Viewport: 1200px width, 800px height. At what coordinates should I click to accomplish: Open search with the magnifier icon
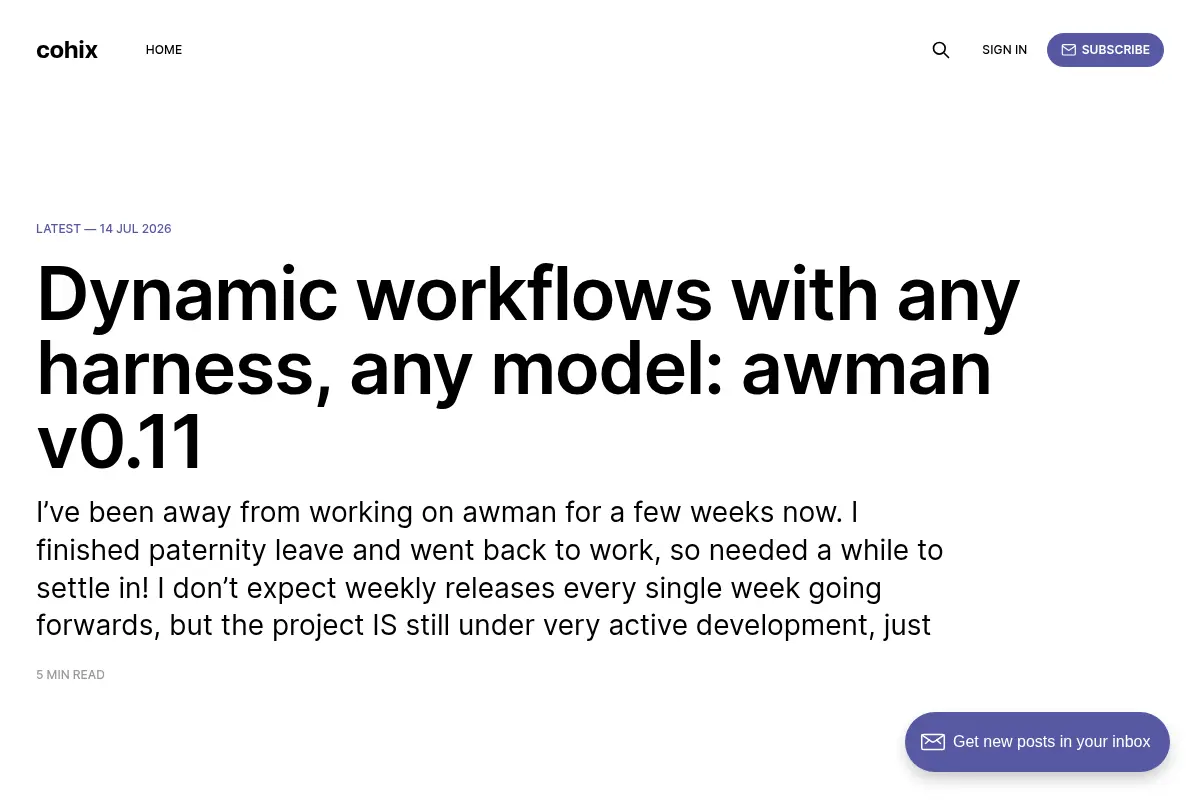click(x=940, y=50)
